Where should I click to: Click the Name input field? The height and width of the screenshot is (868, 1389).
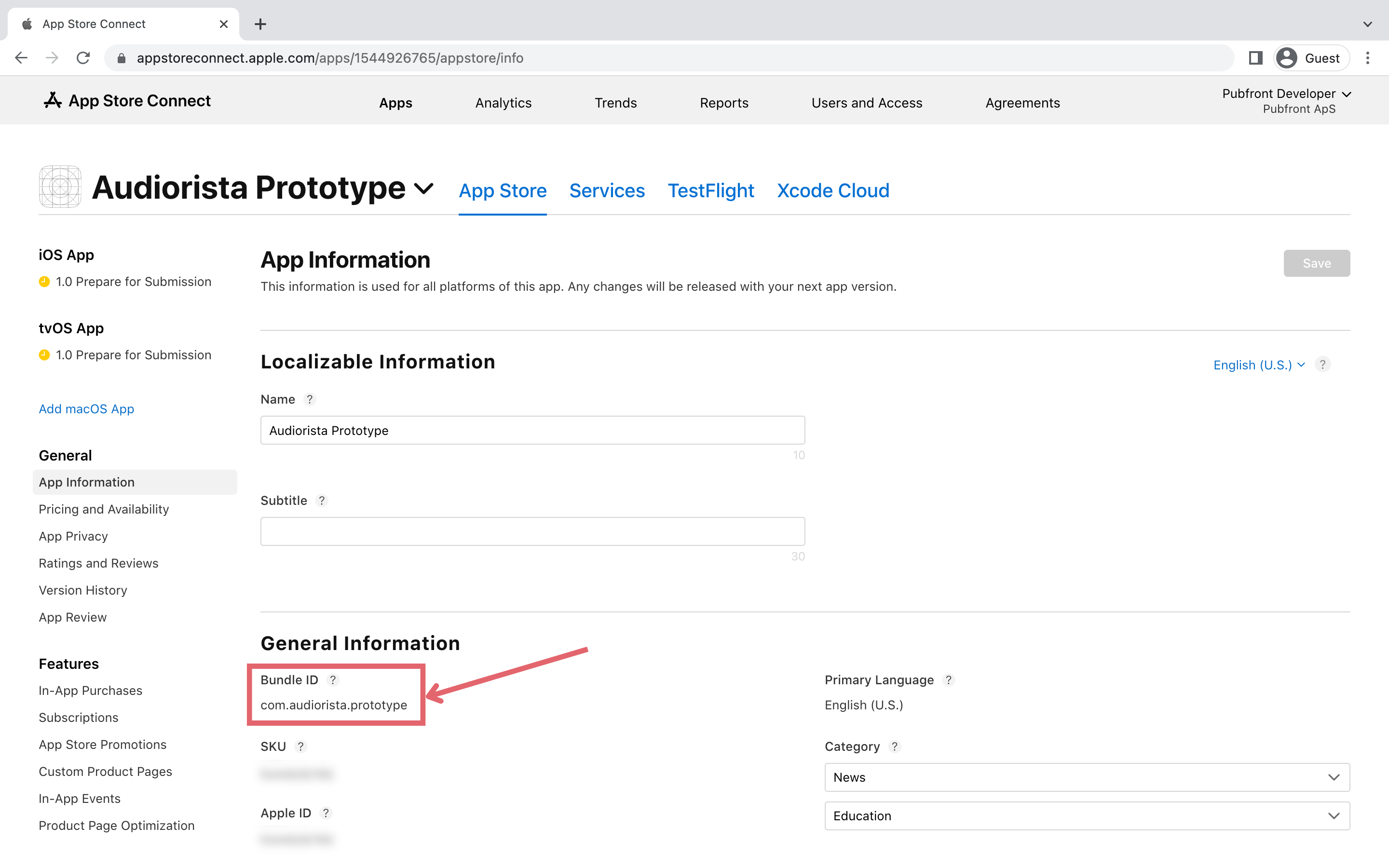click(x=532, y=430)
